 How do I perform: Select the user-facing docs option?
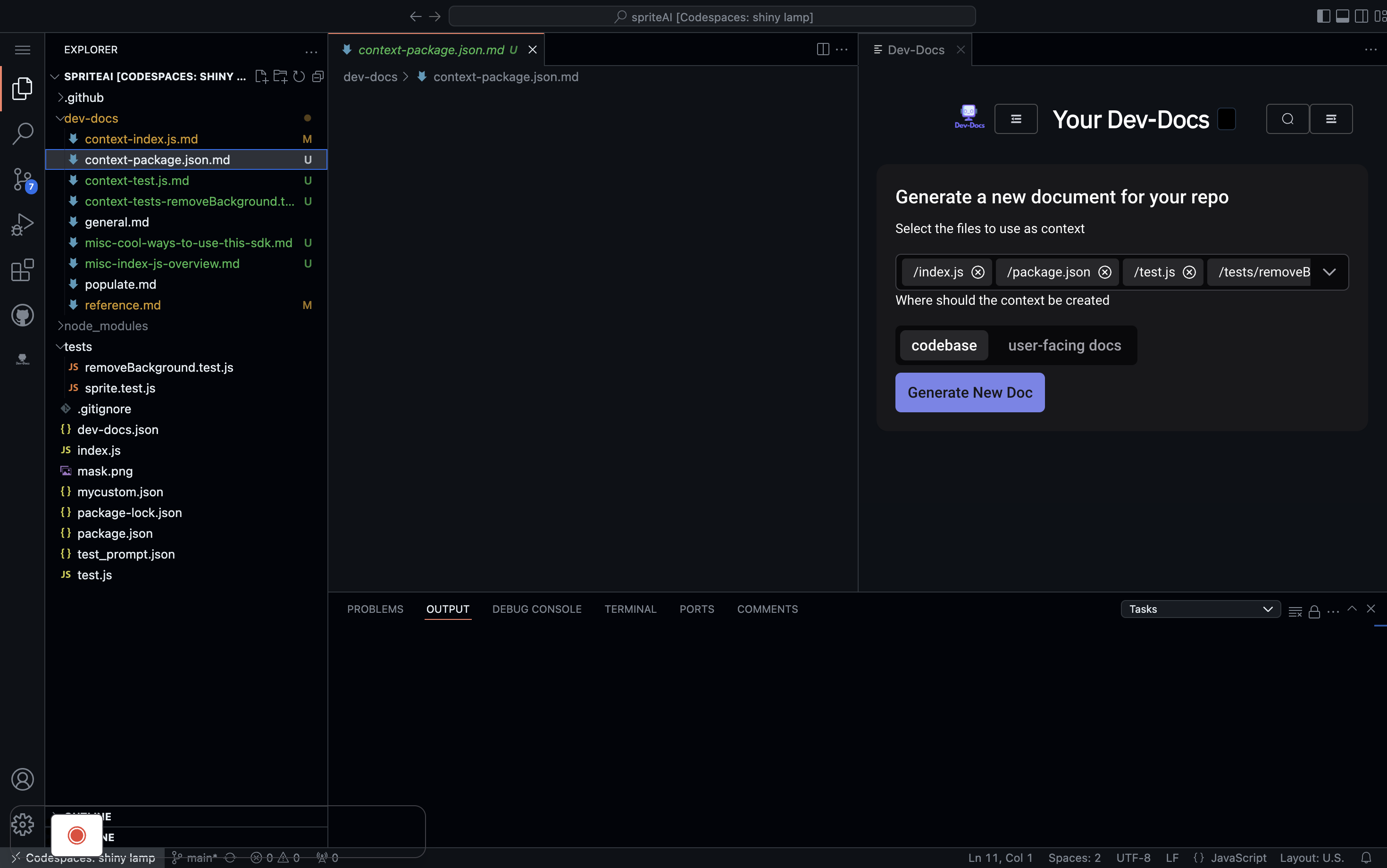[x=1064, y=345]
